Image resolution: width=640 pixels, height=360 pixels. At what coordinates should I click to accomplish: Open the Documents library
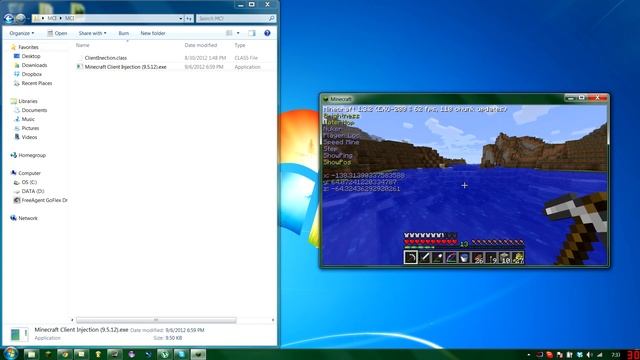coord(34,110)
